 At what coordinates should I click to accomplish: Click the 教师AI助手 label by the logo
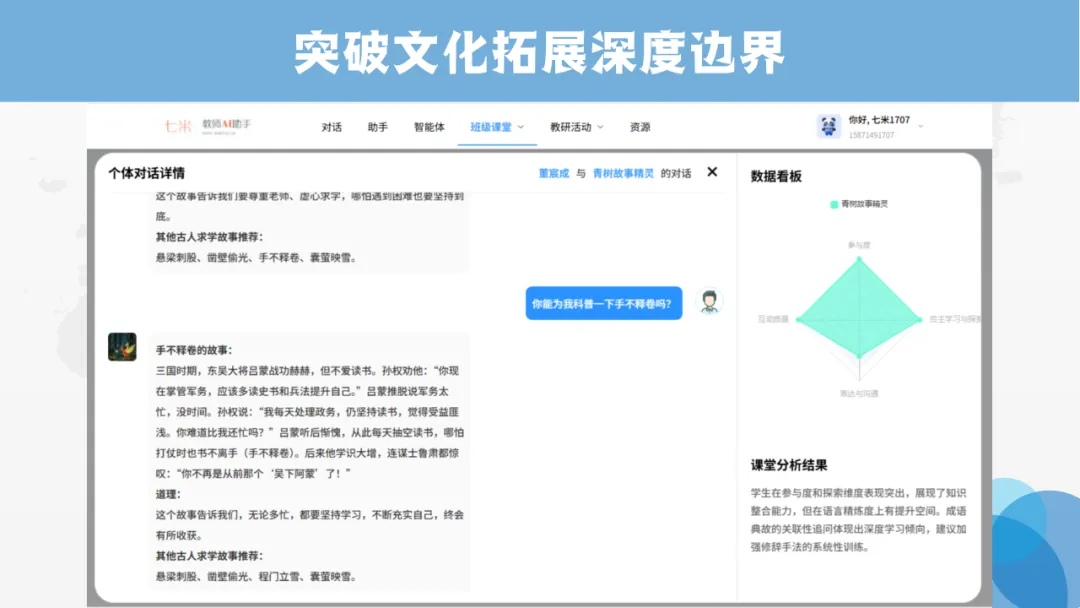click(x=227, y=124)
